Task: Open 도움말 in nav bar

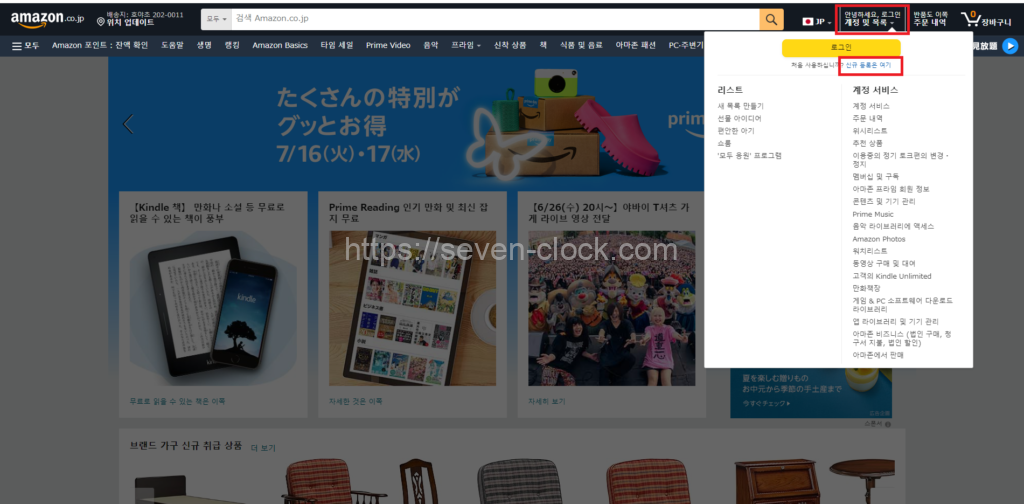Action: pos(172,46)
